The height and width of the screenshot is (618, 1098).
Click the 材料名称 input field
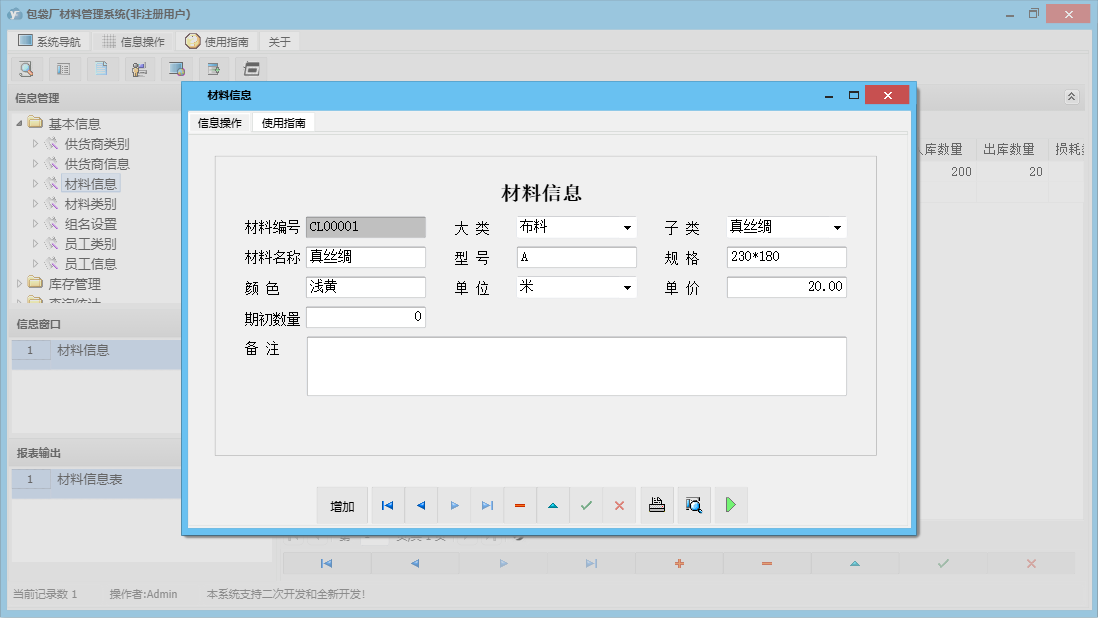(366, 257)
